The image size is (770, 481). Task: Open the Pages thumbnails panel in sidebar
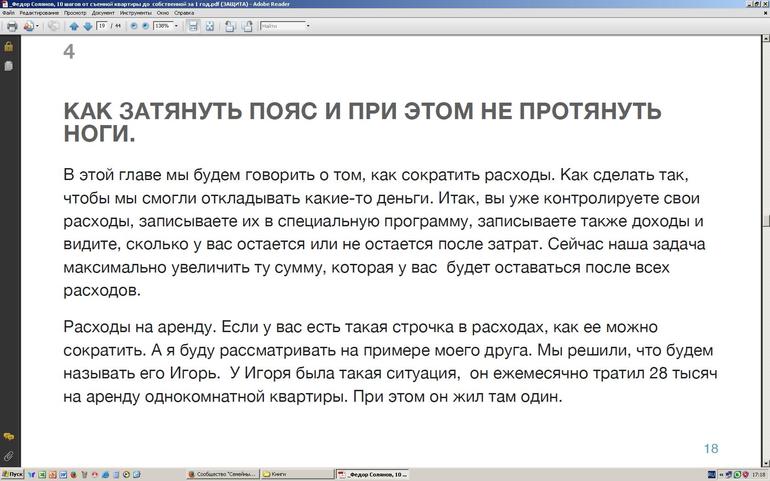point(8,65)
